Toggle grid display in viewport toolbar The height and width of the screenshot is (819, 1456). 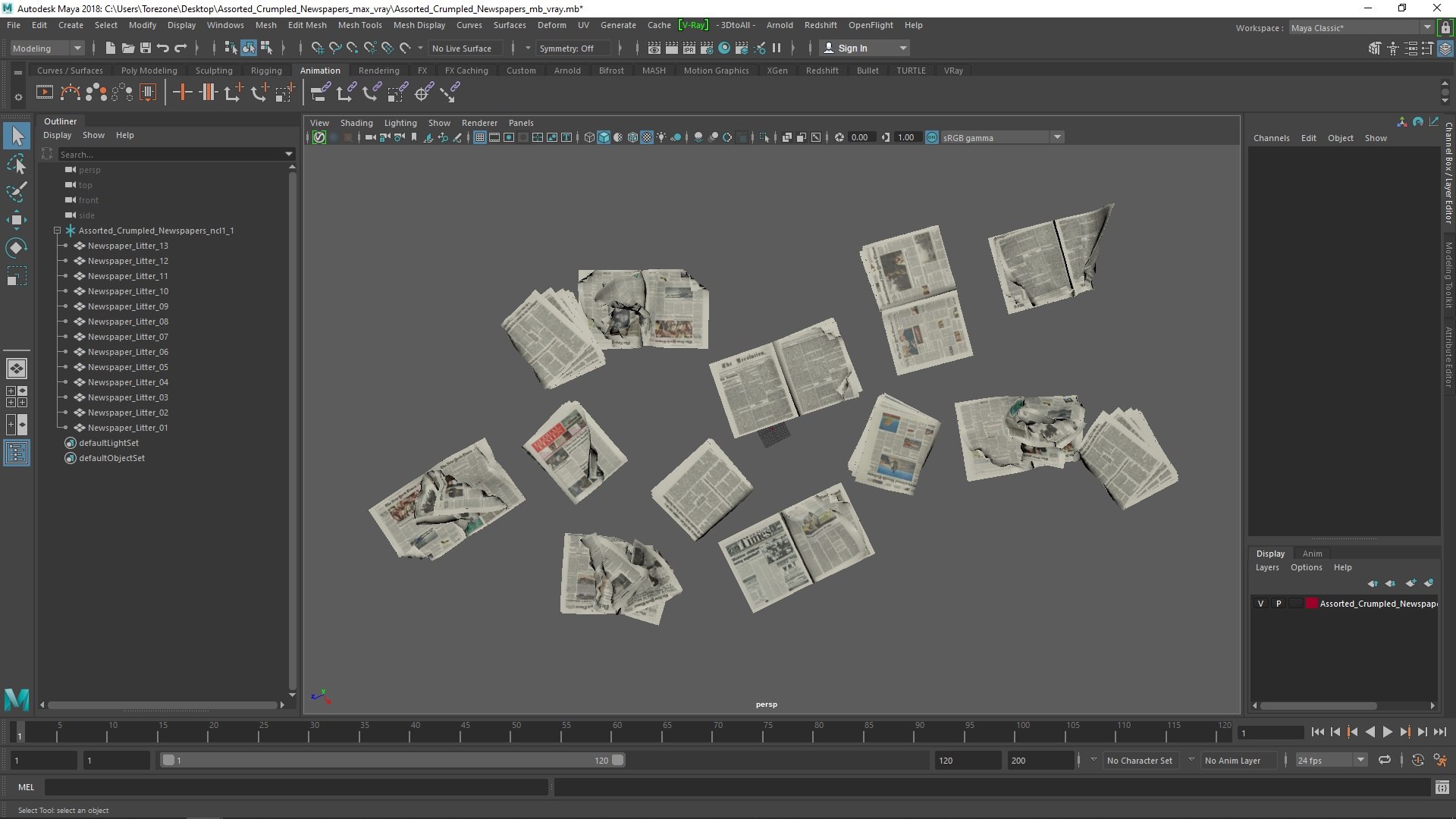480,137
